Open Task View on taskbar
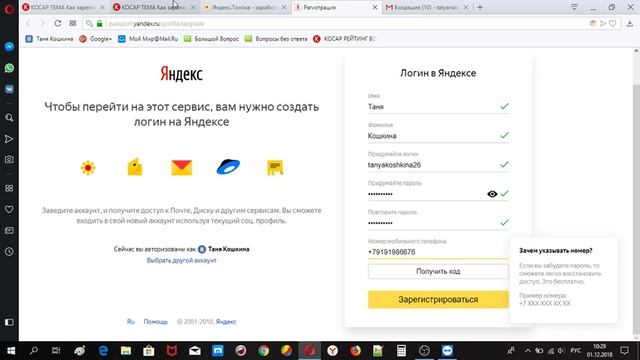The width and height of the screenshot is (640, 360). coord(56,351)
